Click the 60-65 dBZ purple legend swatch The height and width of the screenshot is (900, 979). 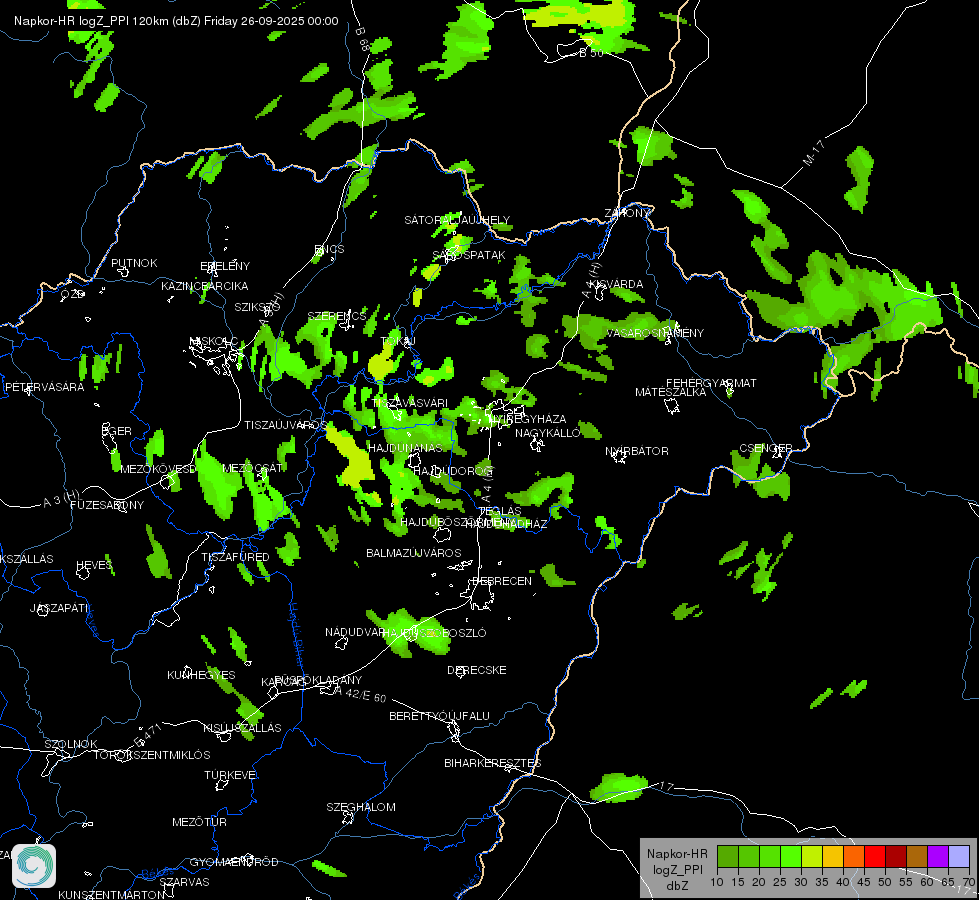[938, 857]
